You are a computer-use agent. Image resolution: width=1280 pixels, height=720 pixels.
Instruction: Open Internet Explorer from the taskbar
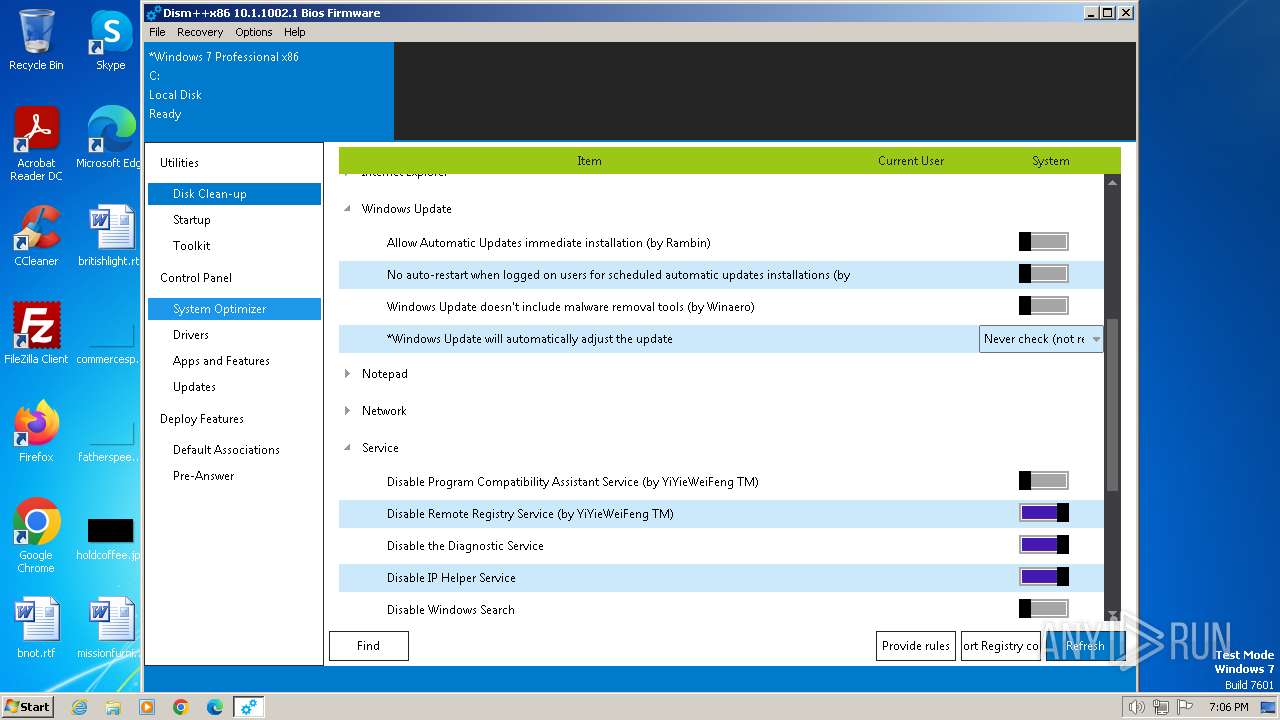point(79,707)
